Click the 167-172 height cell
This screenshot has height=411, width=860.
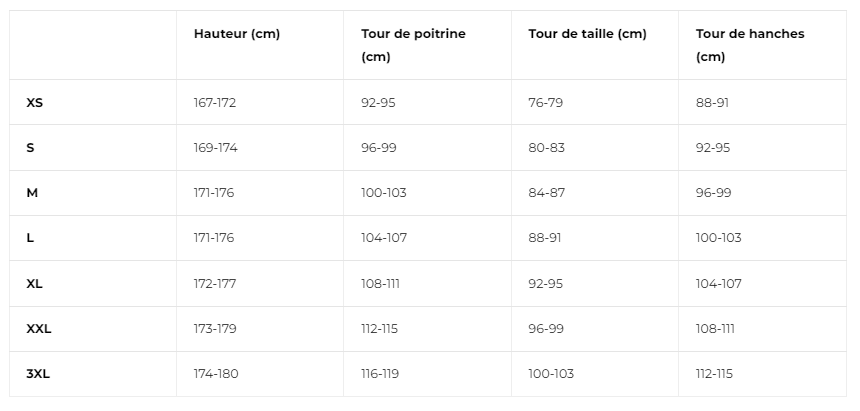coord(214,103)
